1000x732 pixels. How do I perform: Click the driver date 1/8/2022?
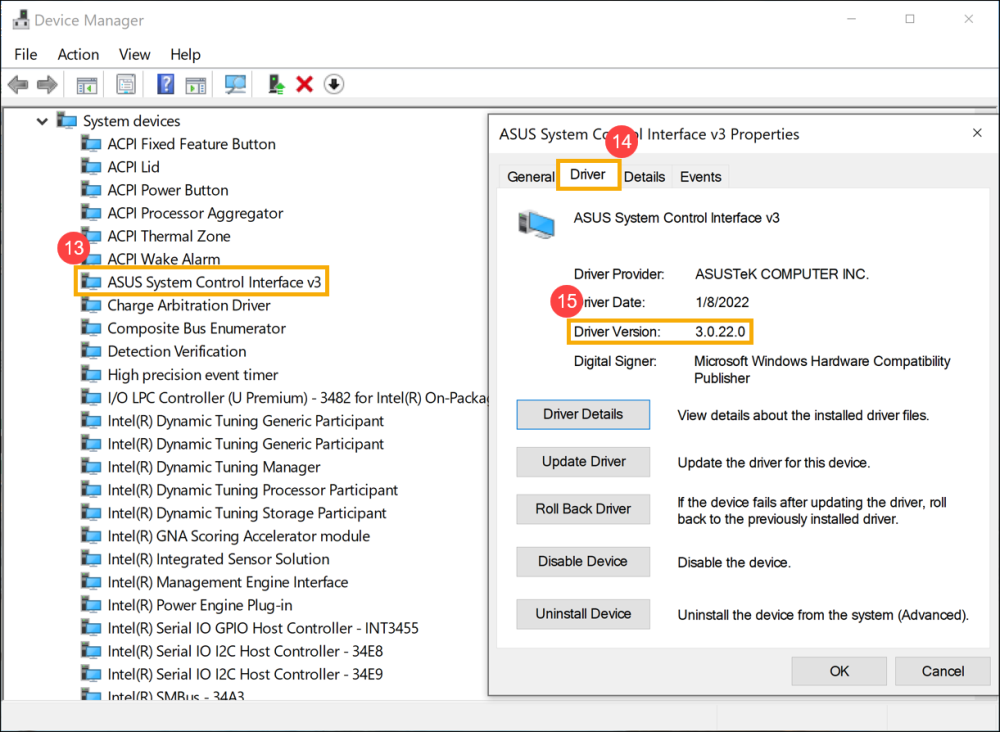[x=722, y=302]
